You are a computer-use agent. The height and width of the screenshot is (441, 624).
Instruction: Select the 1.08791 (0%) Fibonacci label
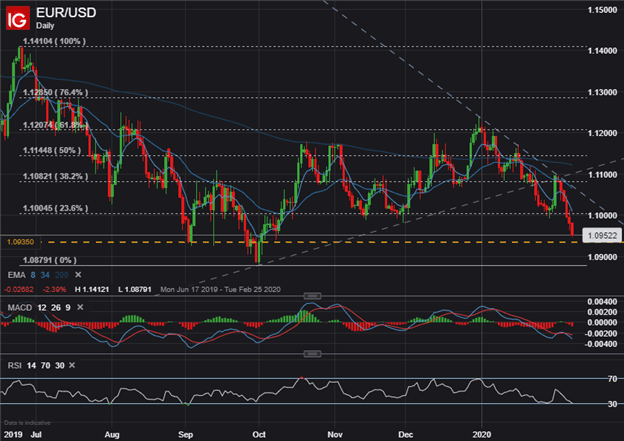[x=50, y=260]
